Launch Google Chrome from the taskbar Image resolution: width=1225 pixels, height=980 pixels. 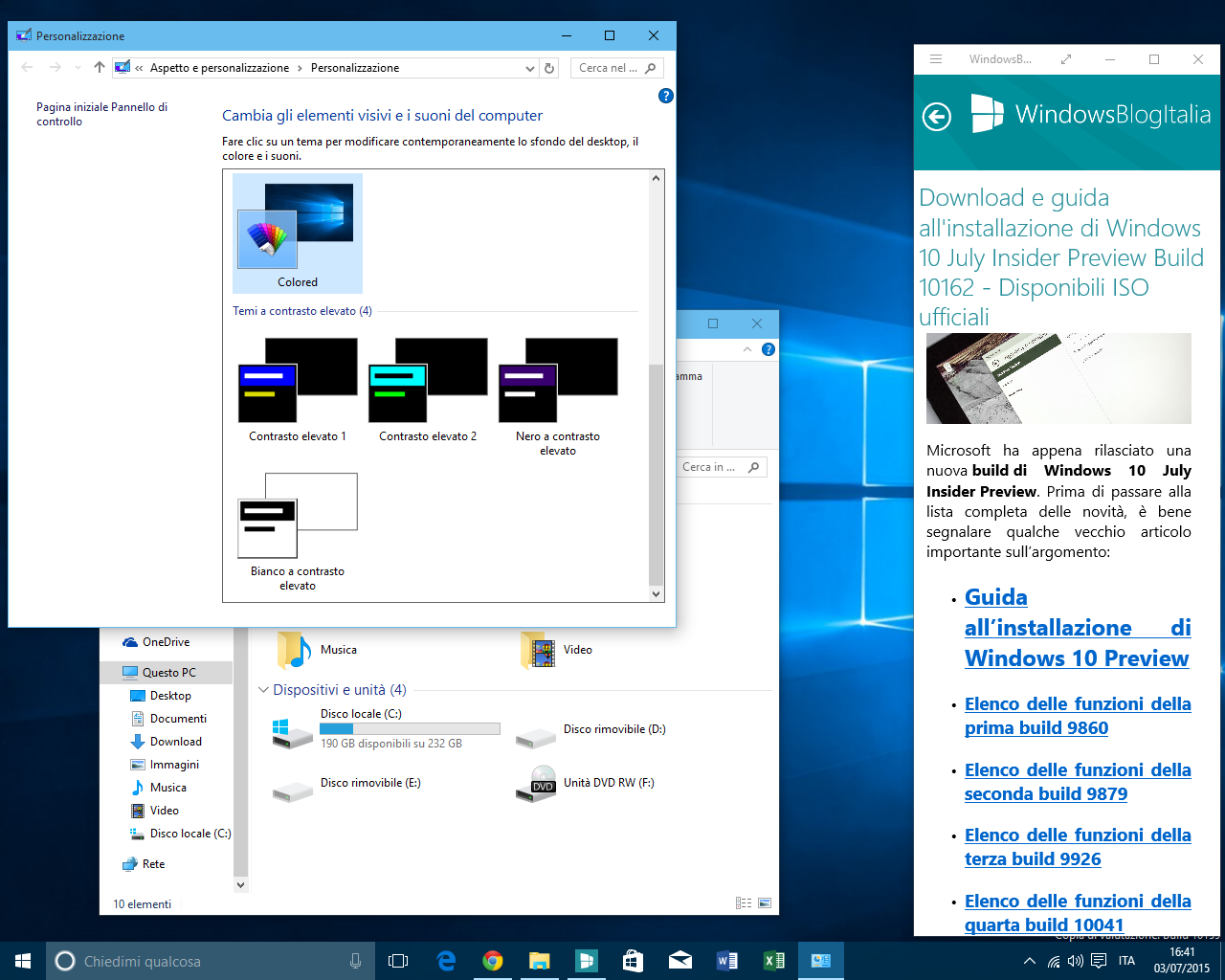(x=493, y=961)
